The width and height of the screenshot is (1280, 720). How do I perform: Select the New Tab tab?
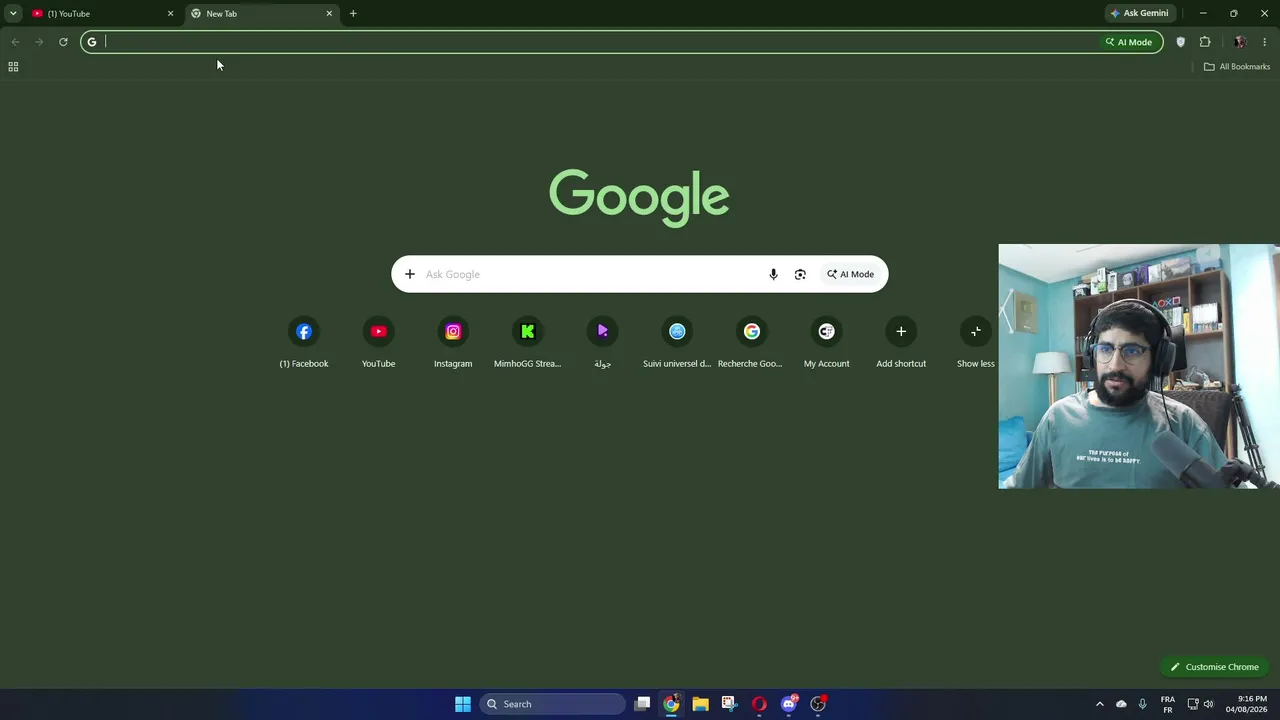(262, 13)
